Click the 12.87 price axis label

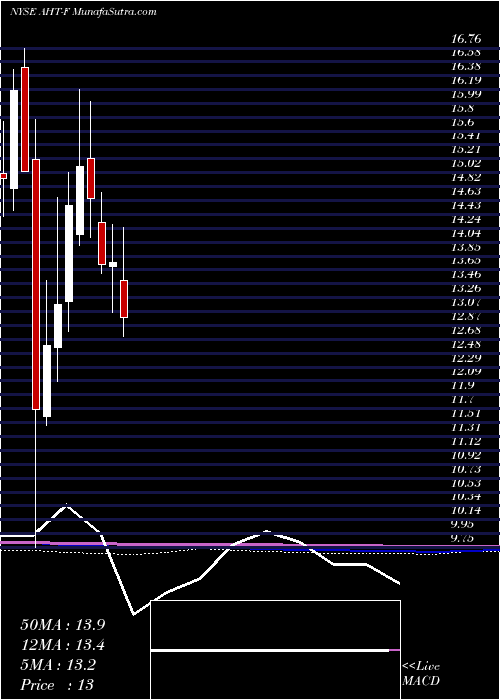pos(466,317)
